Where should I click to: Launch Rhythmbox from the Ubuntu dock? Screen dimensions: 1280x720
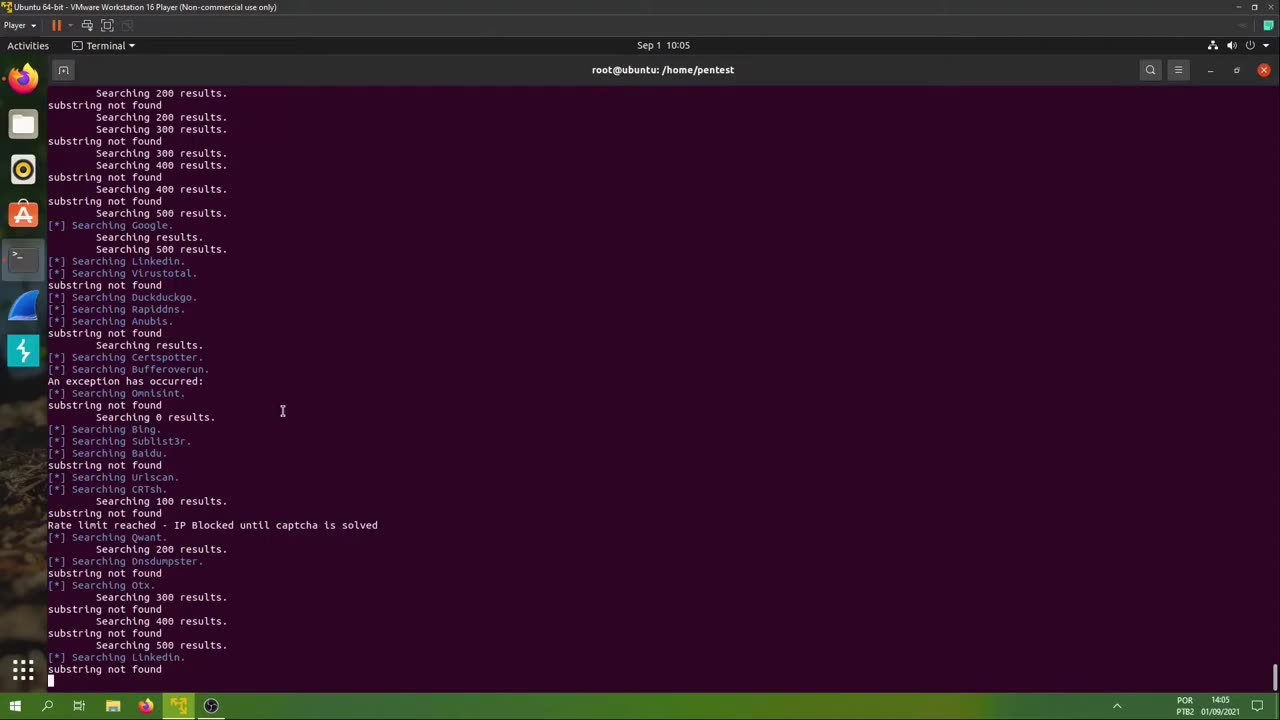[23, 169]
